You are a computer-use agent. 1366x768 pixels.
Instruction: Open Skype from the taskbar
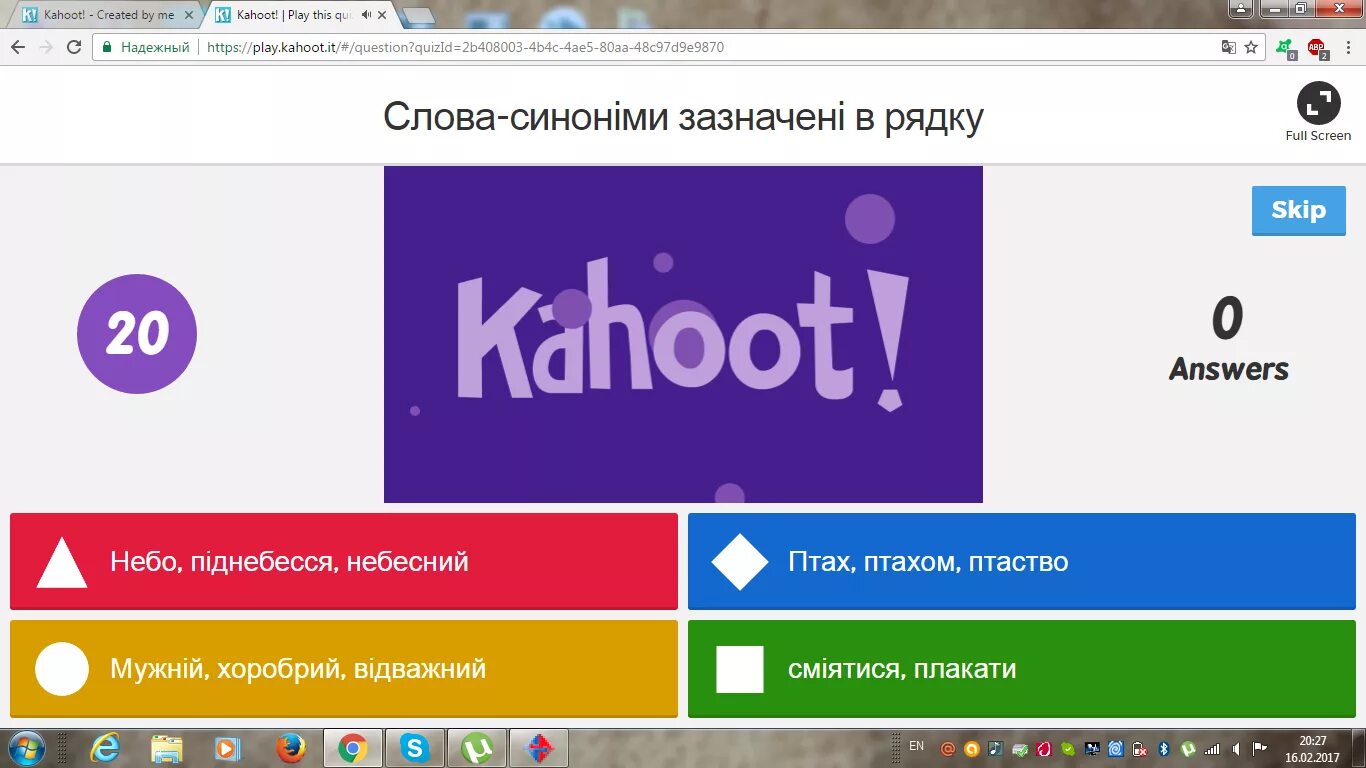414,748
